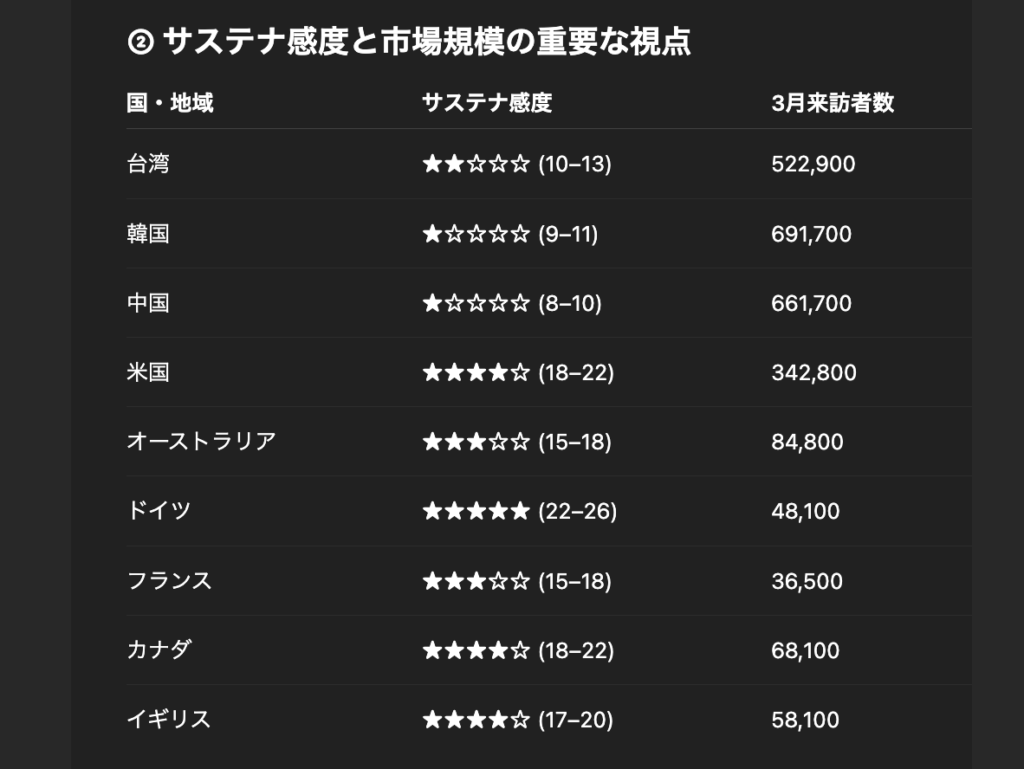This screenshot has width=1024, height=769.
Task: Click the フランス star rating (15–18)
Action: click(x=517, y=580)
